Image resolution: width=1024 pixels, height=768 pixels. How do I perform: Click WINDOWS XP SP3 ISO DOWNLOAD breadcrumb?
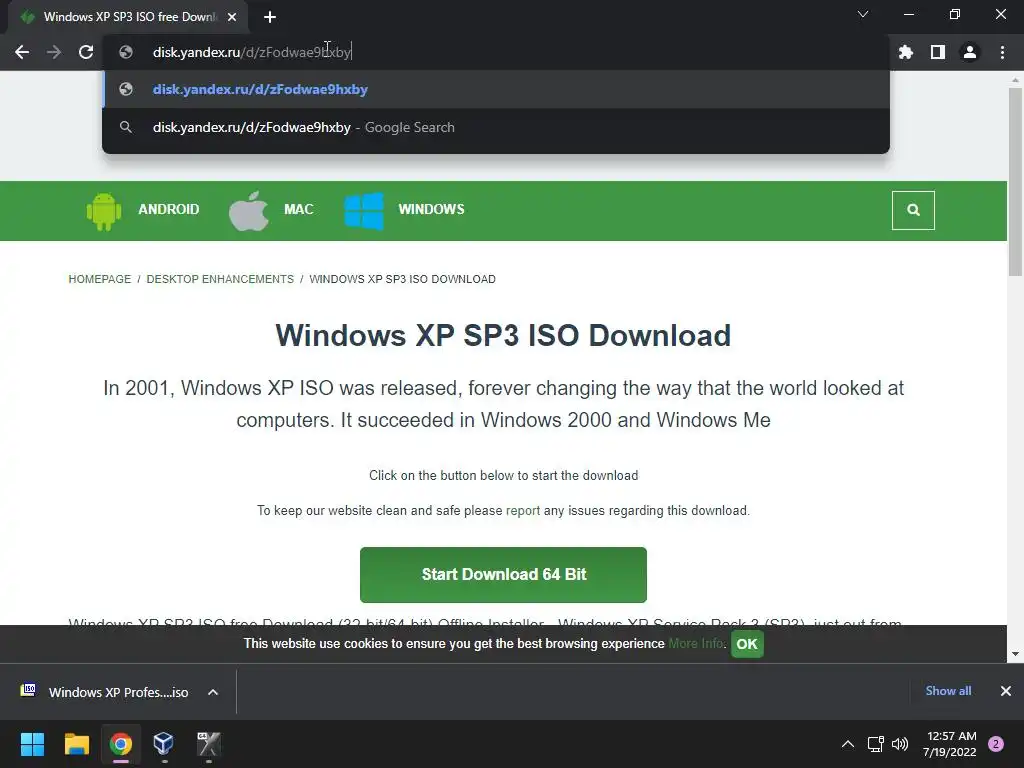(x=402, y=279)
